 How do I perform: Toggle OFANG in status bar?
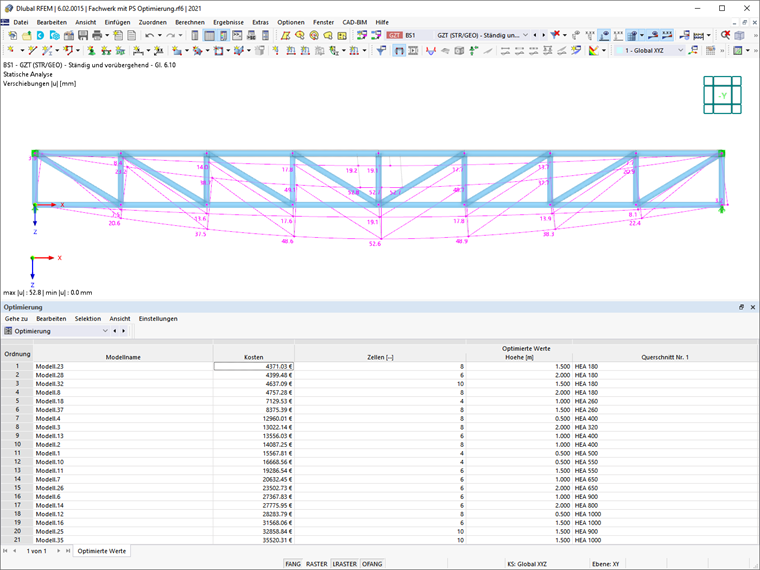coord(372,564)
